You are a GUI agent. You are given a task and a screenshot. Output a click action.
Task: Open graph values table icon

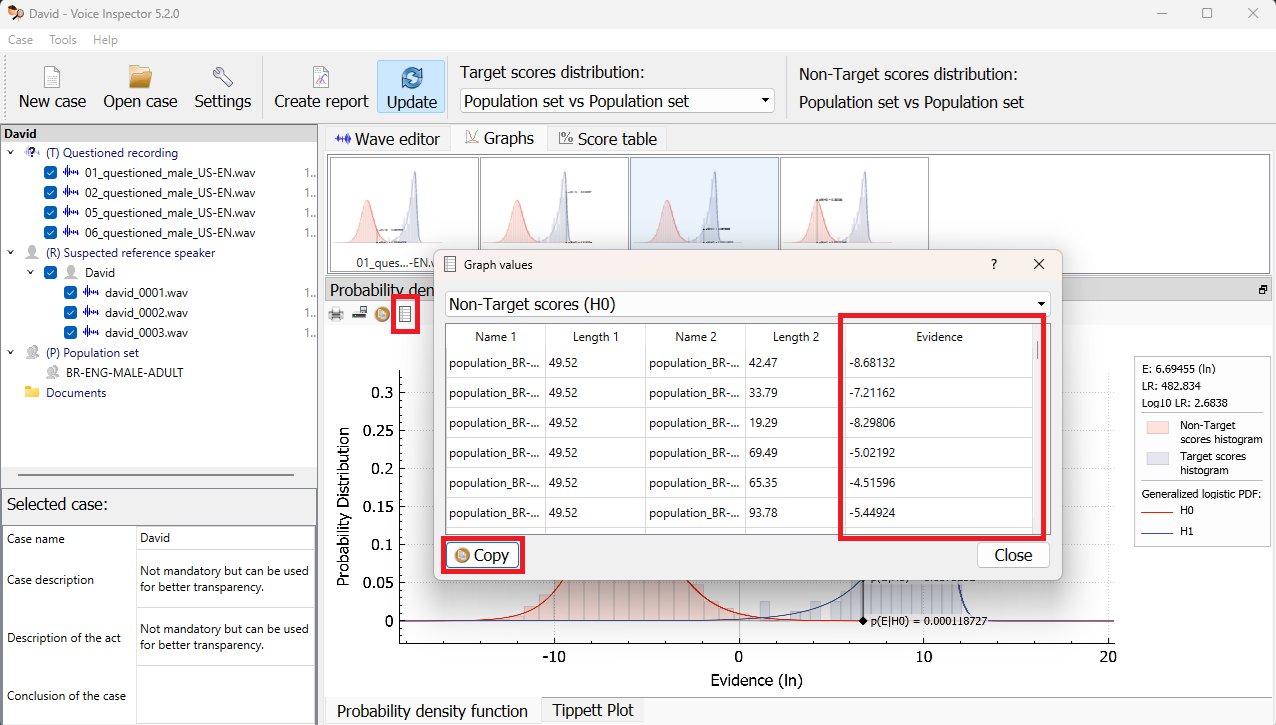[x=405, y=314]
